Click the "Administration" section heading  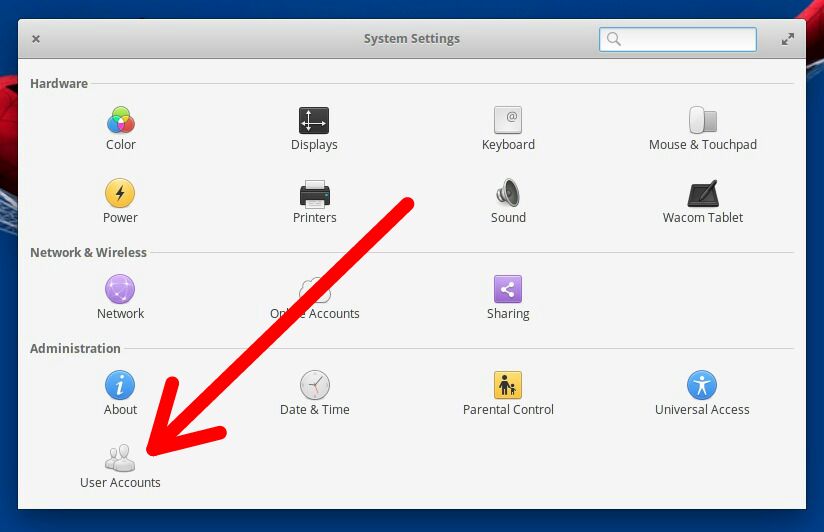[x=75, y=349]
